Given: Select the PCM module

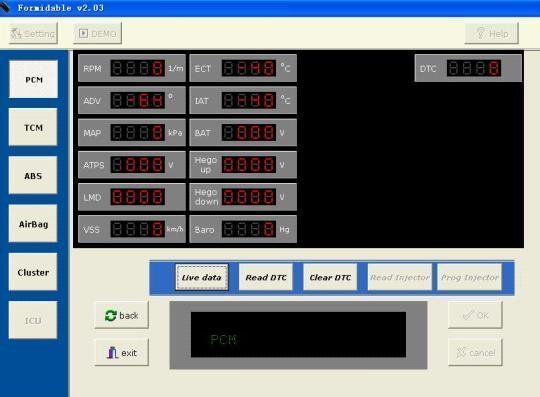Looking at the screenshot, I should [x=33, y=80].
